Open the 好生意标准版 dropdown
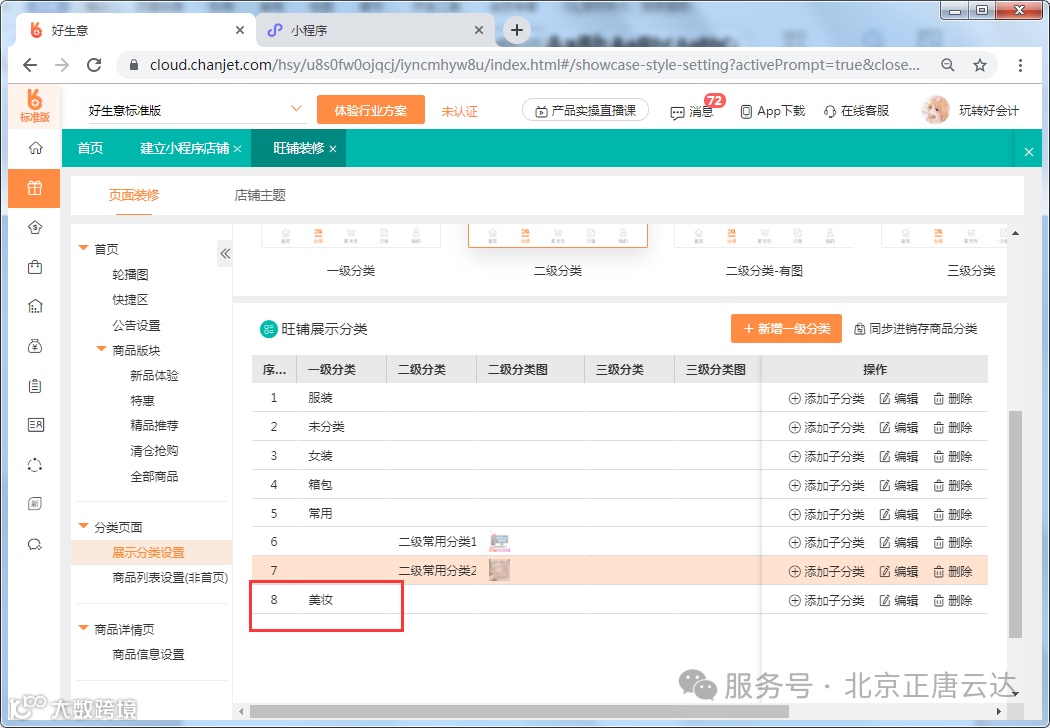The width and height of the screenshot is (1050, 728). click(x=296, y=108)
